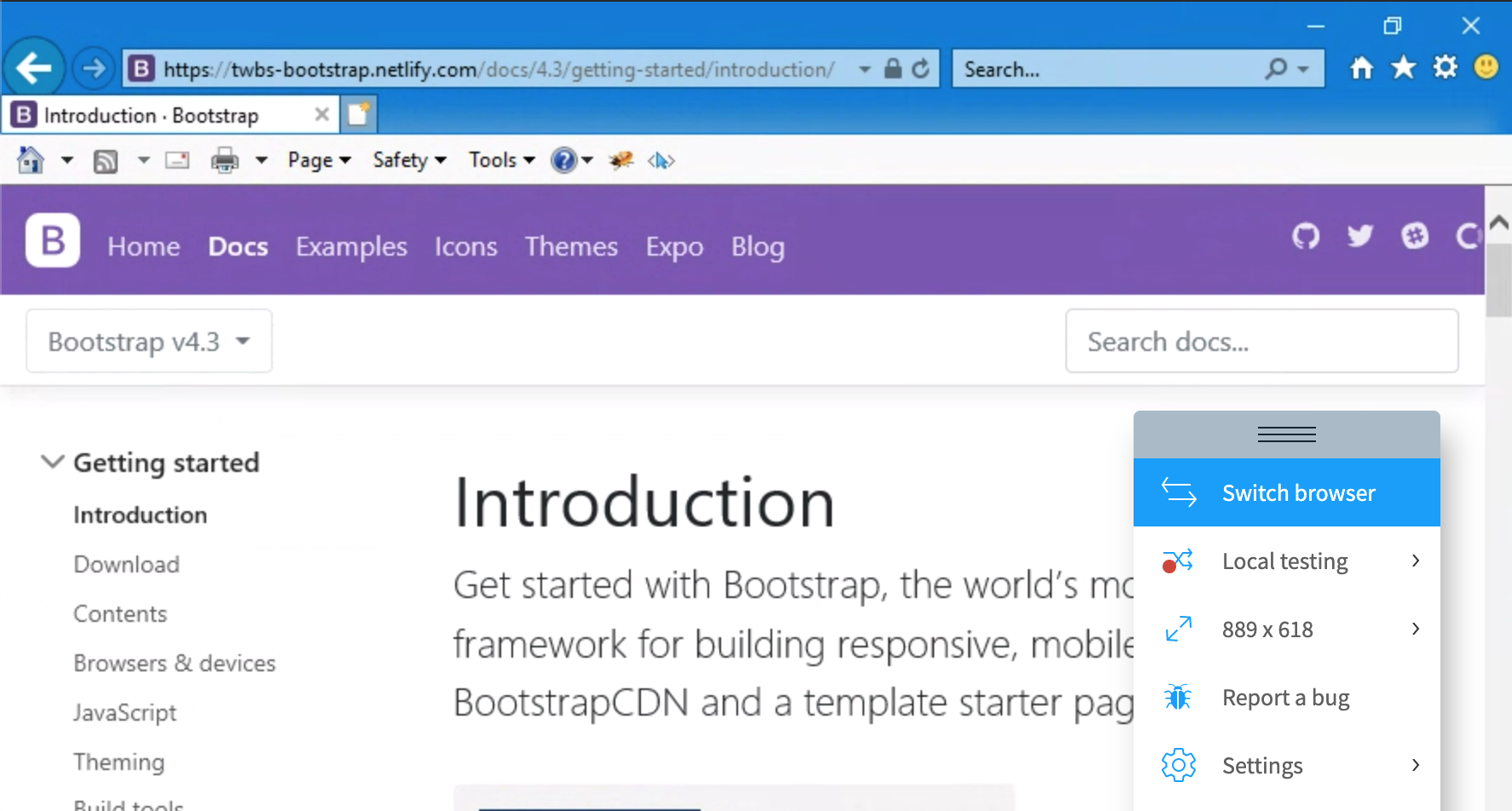Click the browser Back arrow button

[34, 68]
